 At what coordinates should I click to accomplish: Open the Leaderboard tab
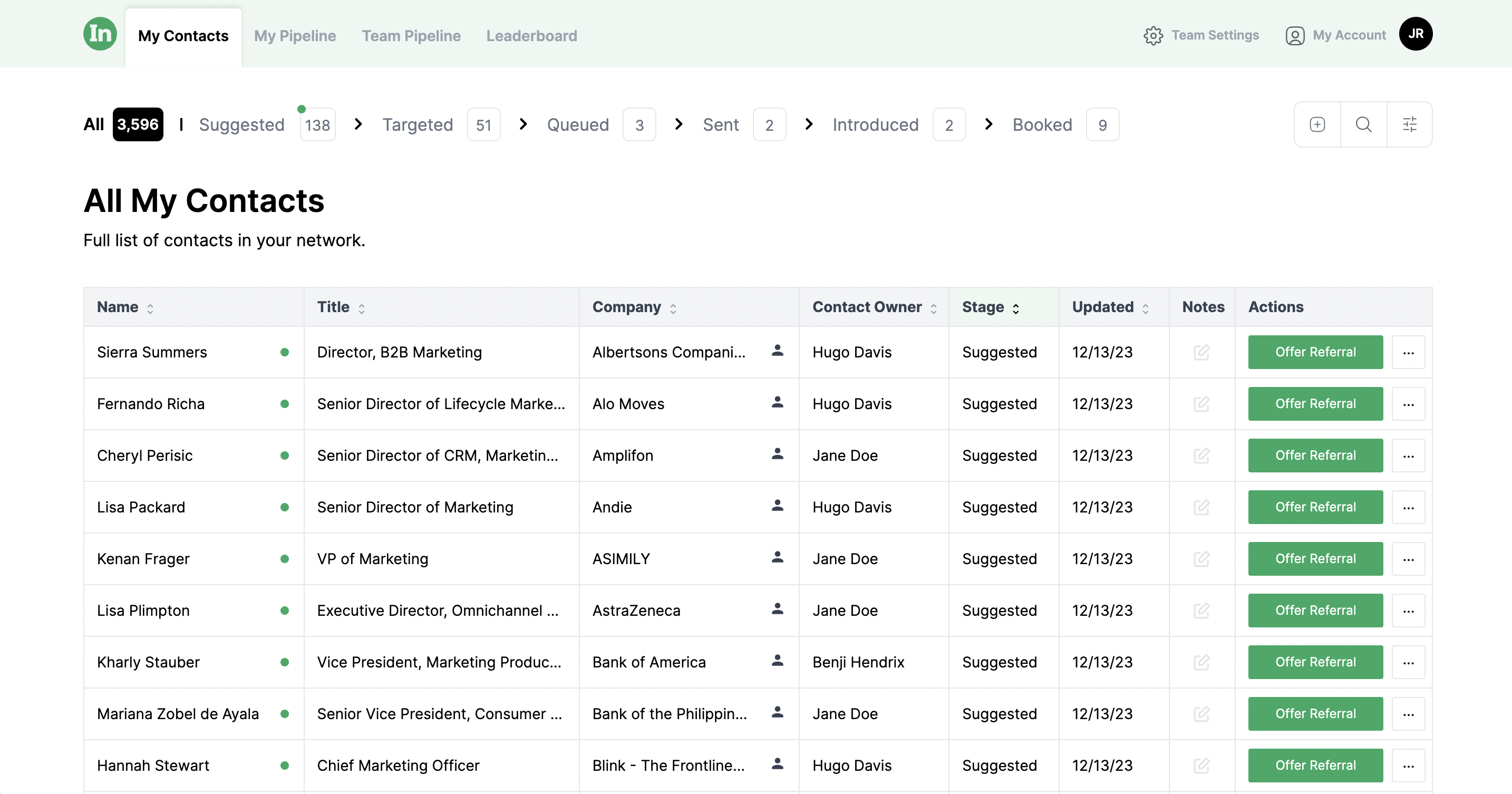click(531, 36)
